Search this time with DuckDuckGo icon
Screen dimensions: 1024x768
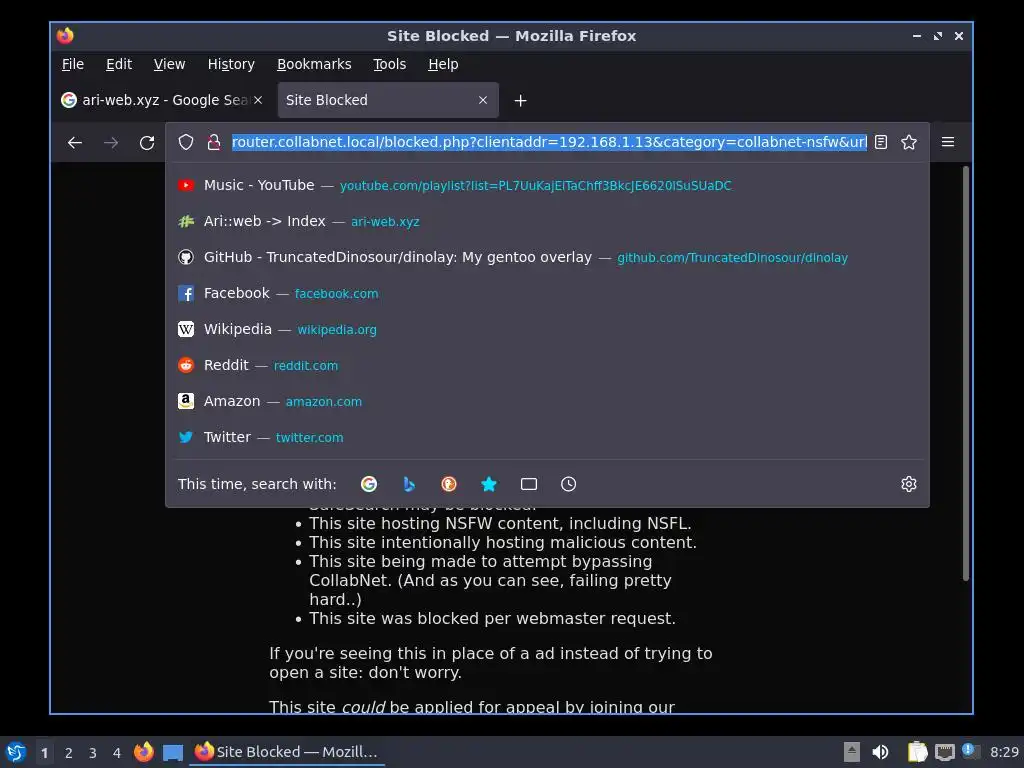(x=449, y=484)
